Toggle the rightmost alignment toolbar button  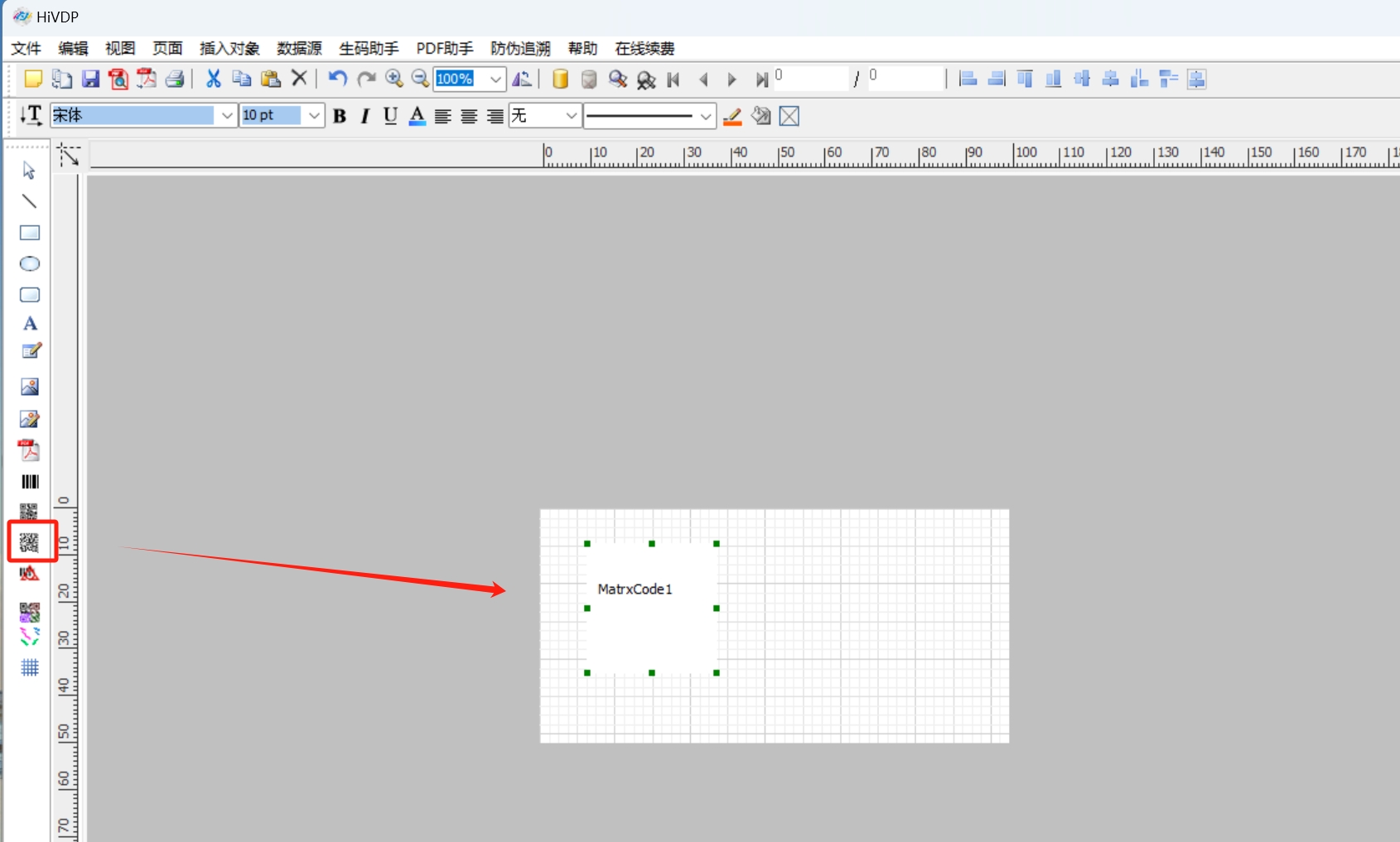pyautogui.click(x=1196, y=79)
